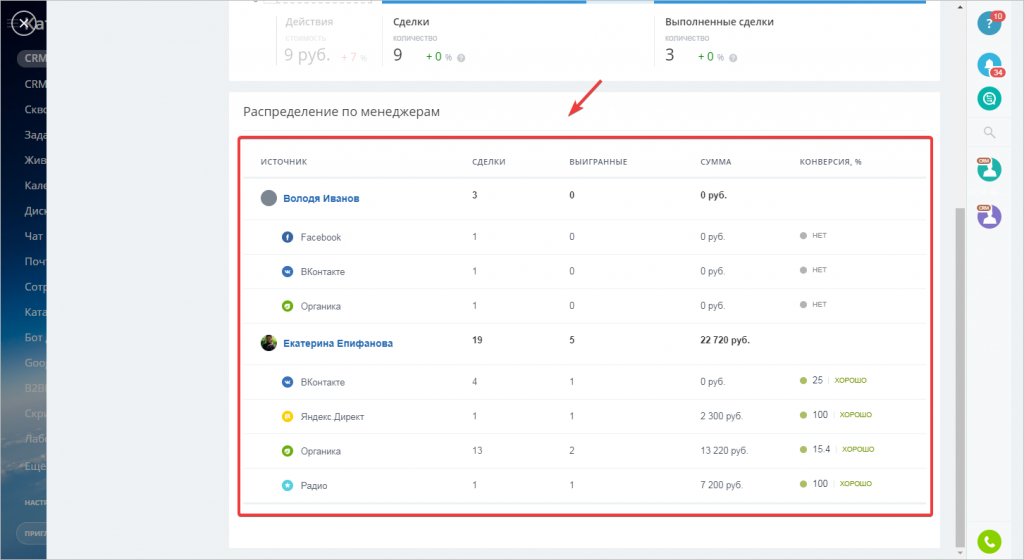Click the Радио source icon
Image resolution: width=1024 pixels, height=560 pixels.
pyautogui.click(x=287, y=486)
